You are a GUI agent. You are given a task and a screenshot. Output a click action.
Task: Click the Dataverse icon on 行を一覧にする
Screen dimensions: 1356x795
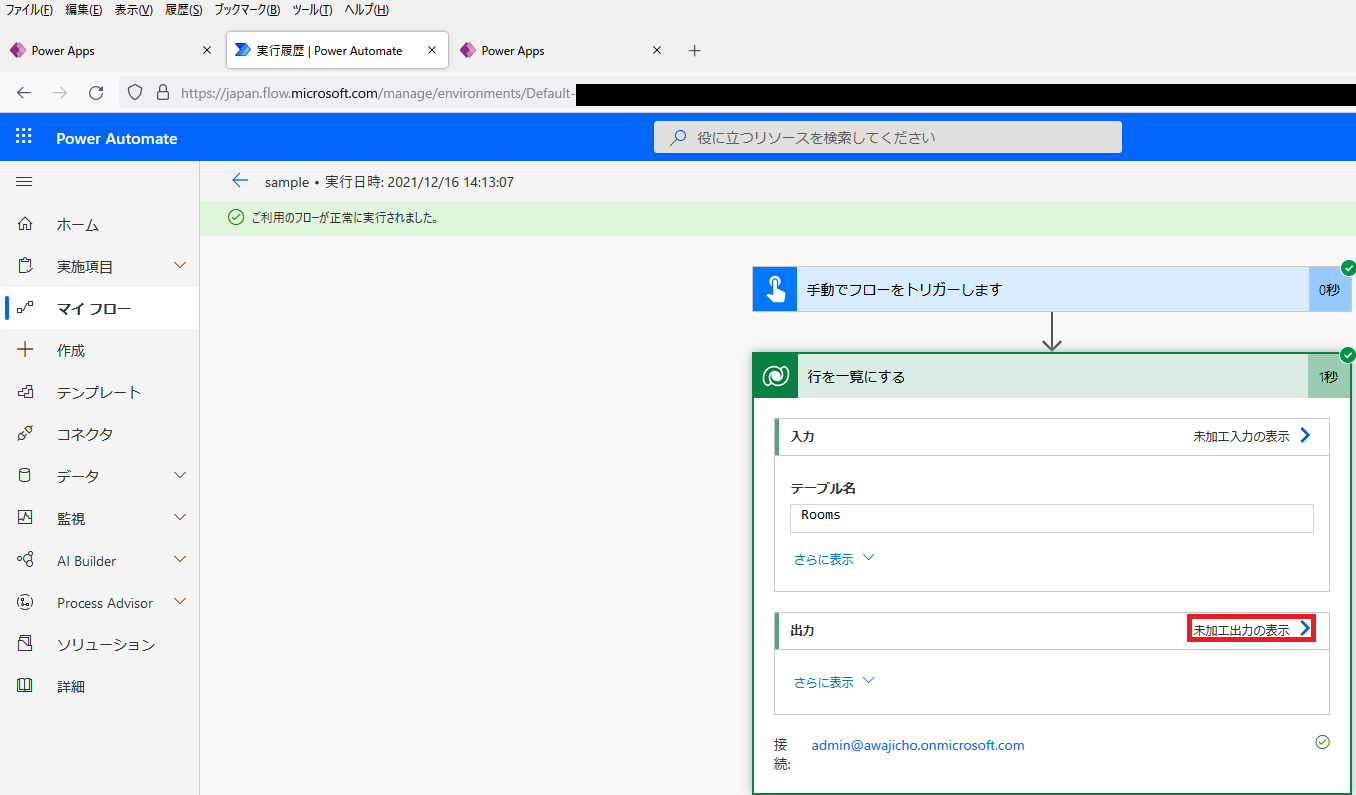point(775,376)
